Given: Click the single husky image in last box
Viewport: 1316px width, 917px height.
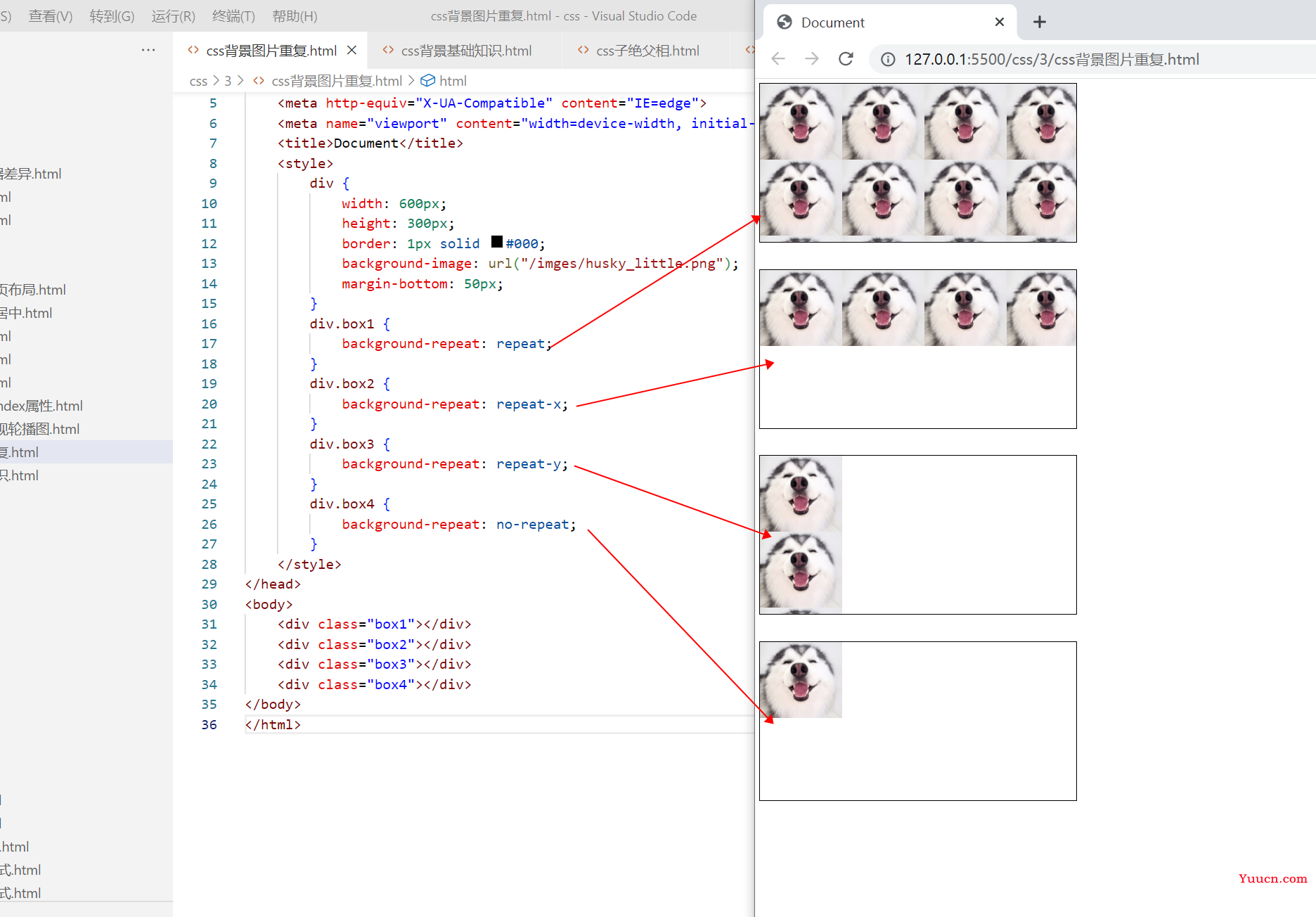Looking at the screenshot, I should tap(801, 680).
